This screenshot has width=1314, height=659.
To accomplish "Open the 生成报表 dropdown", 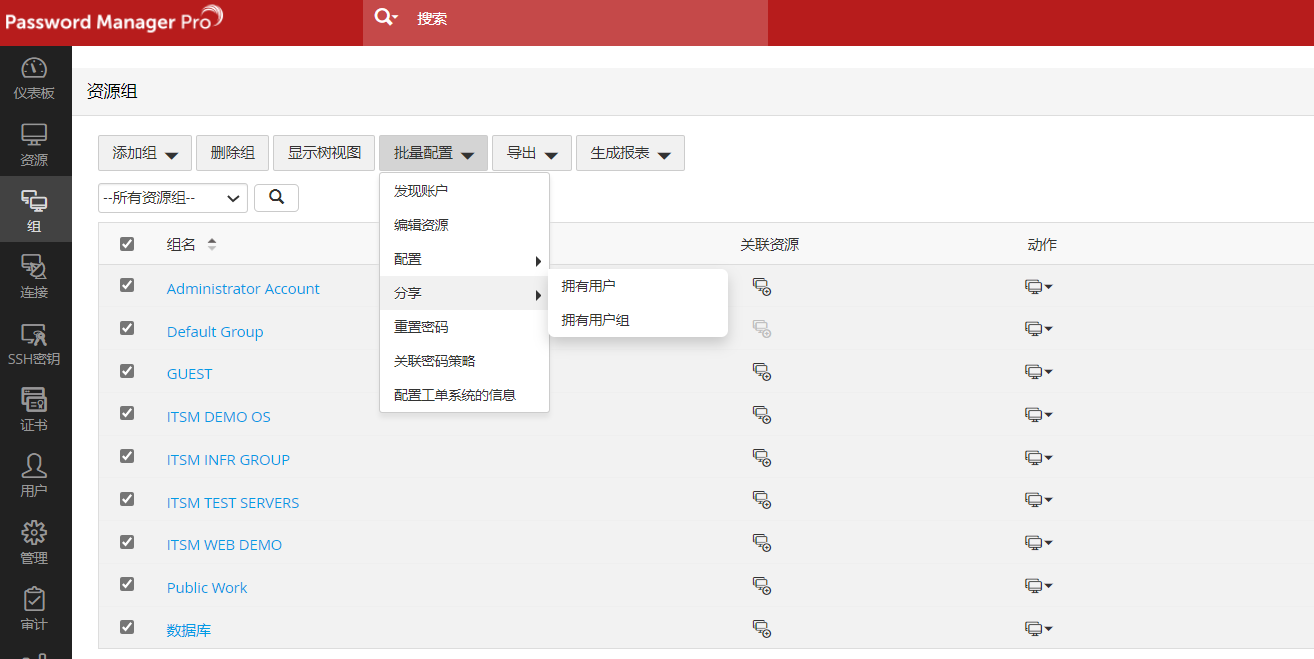I will [630, 153].
